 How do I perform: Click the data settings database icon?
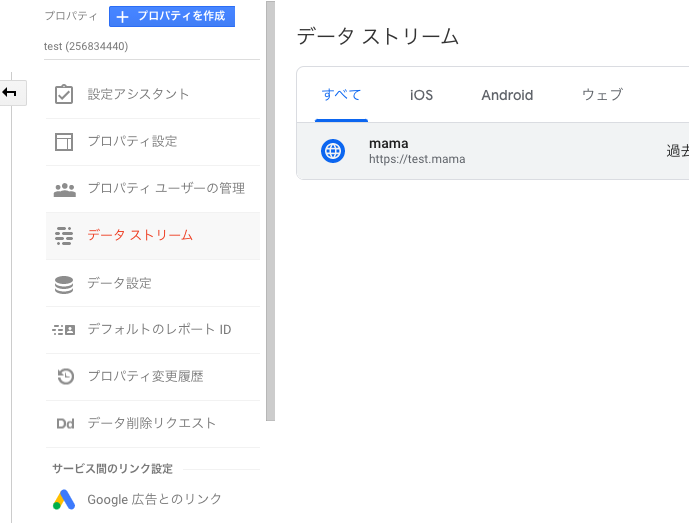(64, 283)
